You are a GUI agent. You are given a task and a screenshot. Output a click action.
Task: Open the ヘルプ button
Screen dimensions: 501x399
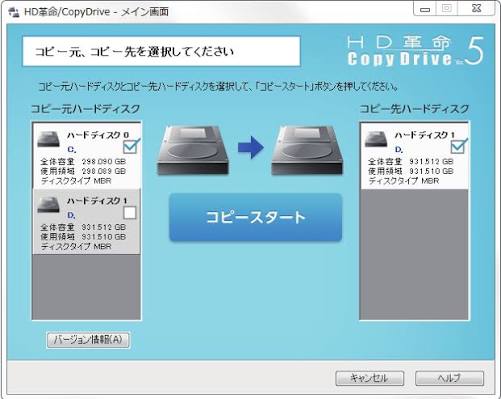449,378
